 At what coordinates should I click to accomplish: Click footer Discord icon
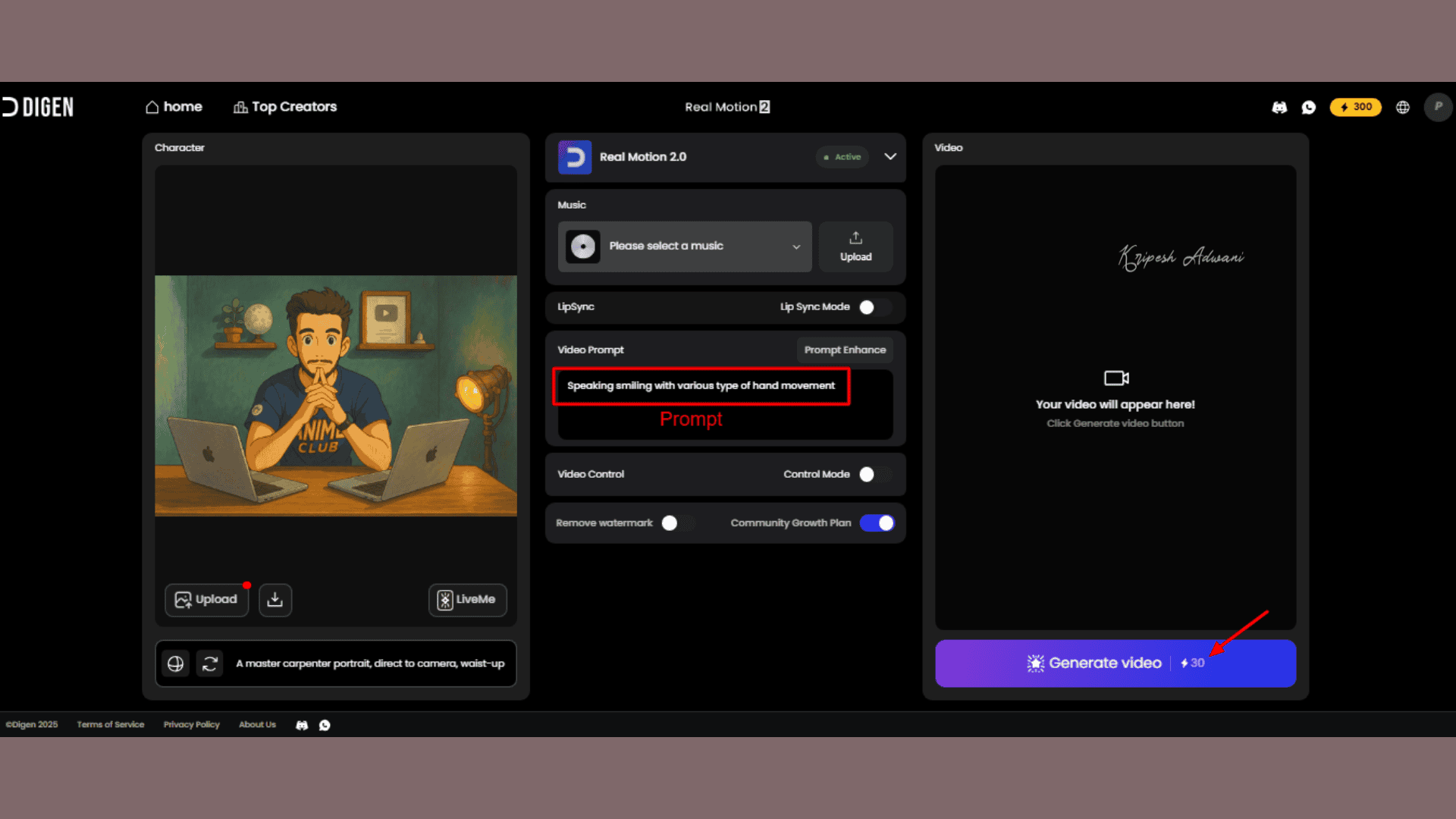[302, 725]
